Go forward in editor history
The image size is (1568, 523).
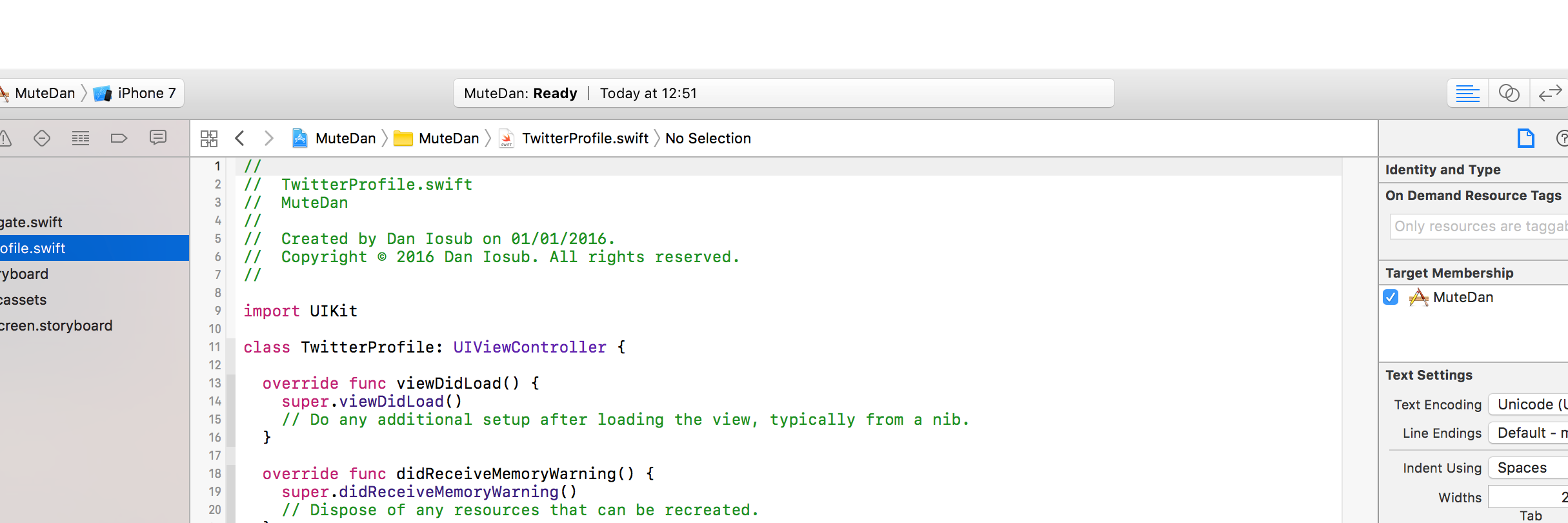[269, 138]
